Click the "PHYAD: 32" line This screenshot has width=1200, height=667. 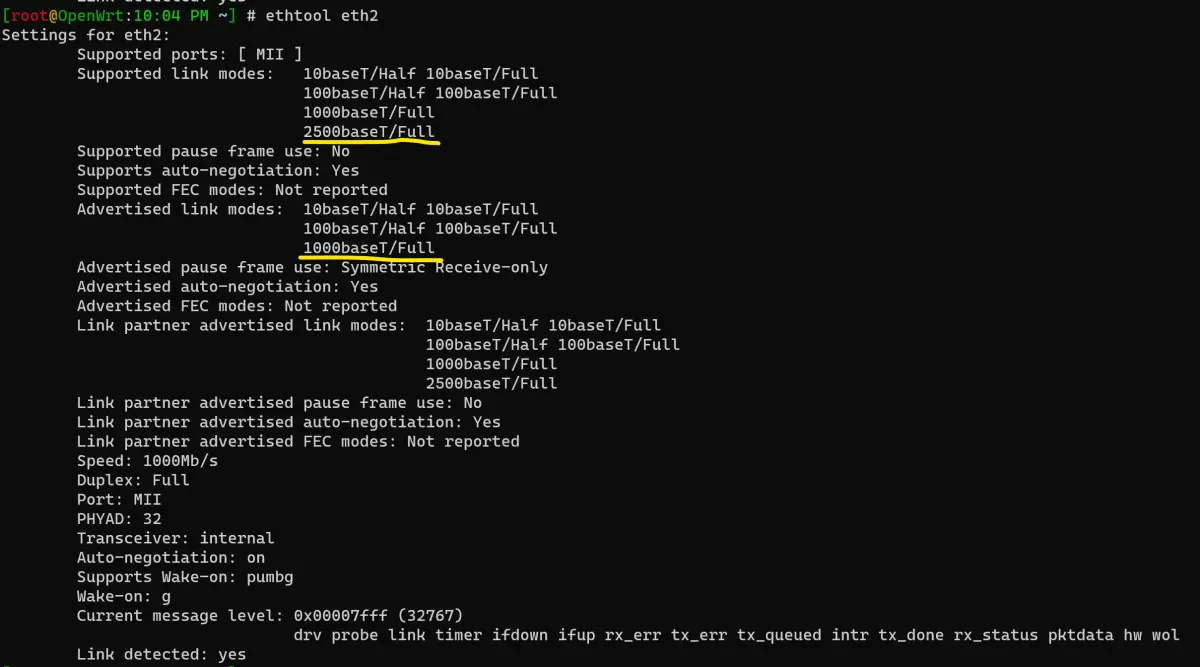[x=119, y=519]
